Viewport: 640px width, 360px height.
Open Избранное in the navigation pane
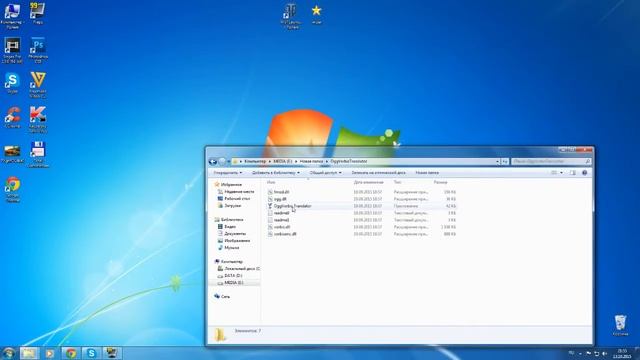[x=228, y=184]
